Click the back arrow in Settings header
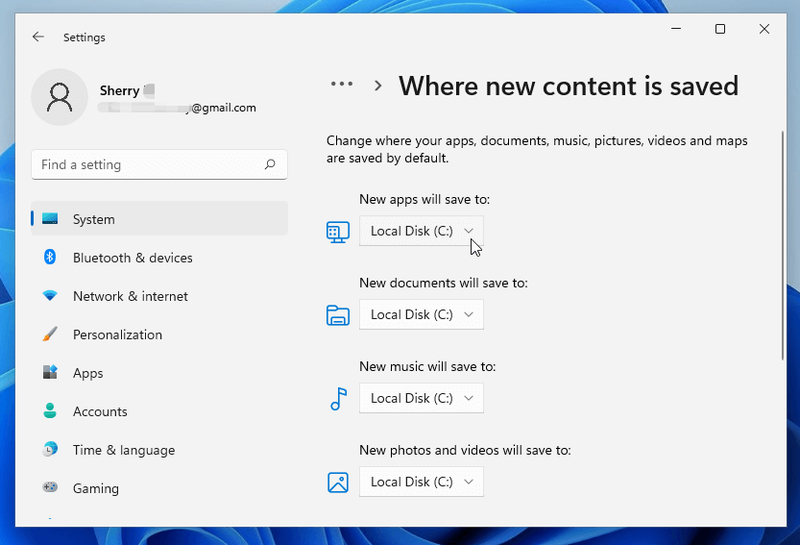Image resolution: width=800 pixels, height=545 pixels. [38, 37]
